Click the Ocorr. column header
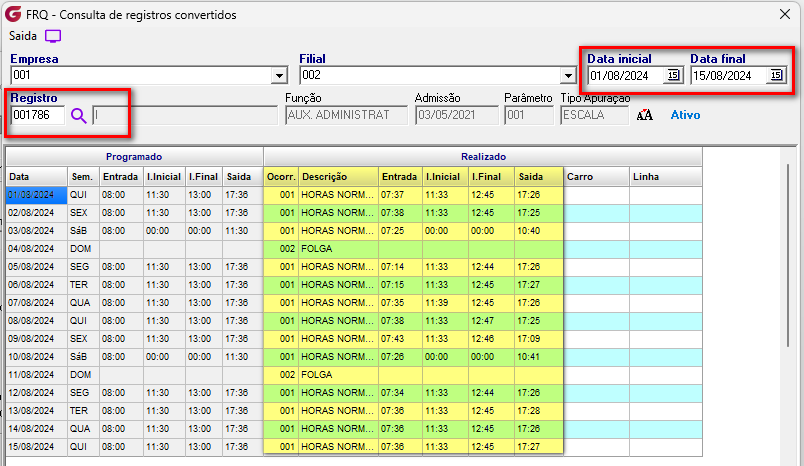 click(x=281, y=176)
